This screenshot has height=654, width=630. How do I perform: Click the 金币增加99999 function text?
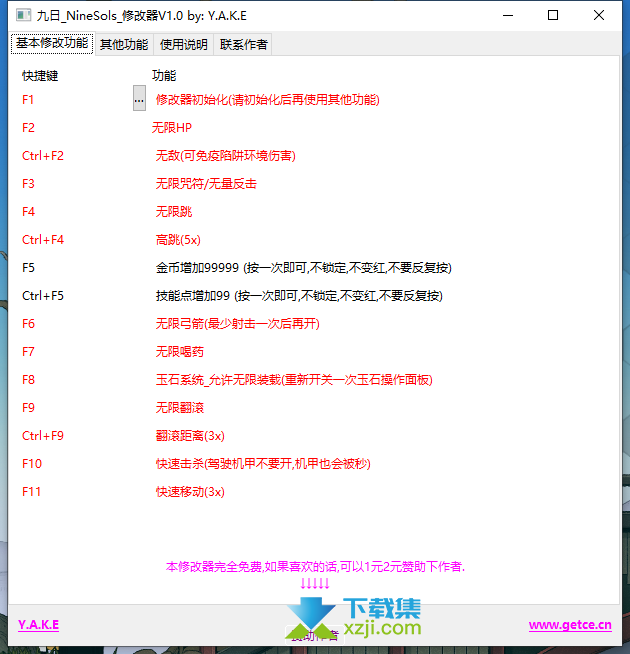point(304,268)
